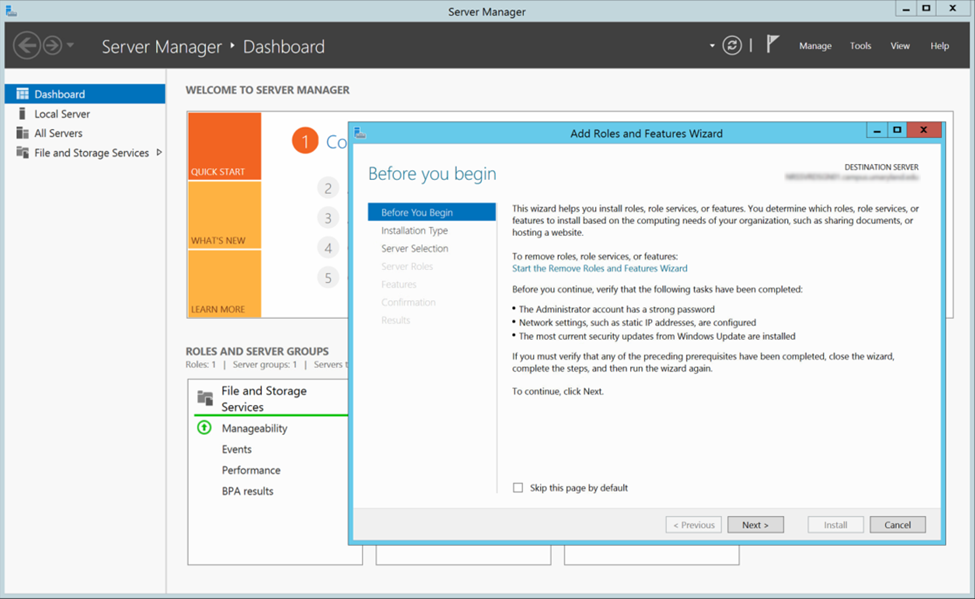Select Dashboard in the left navigation

coord(85,94)
